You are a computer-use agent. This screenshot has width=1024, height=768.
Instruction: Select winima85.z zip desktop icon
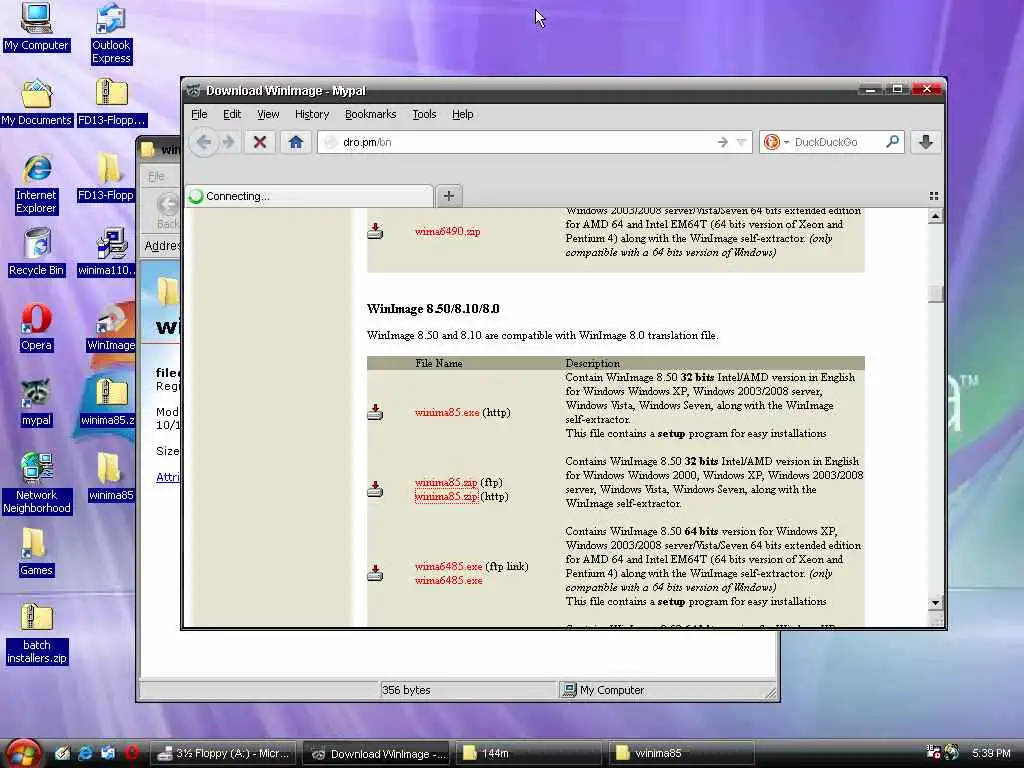coord(108,403)
